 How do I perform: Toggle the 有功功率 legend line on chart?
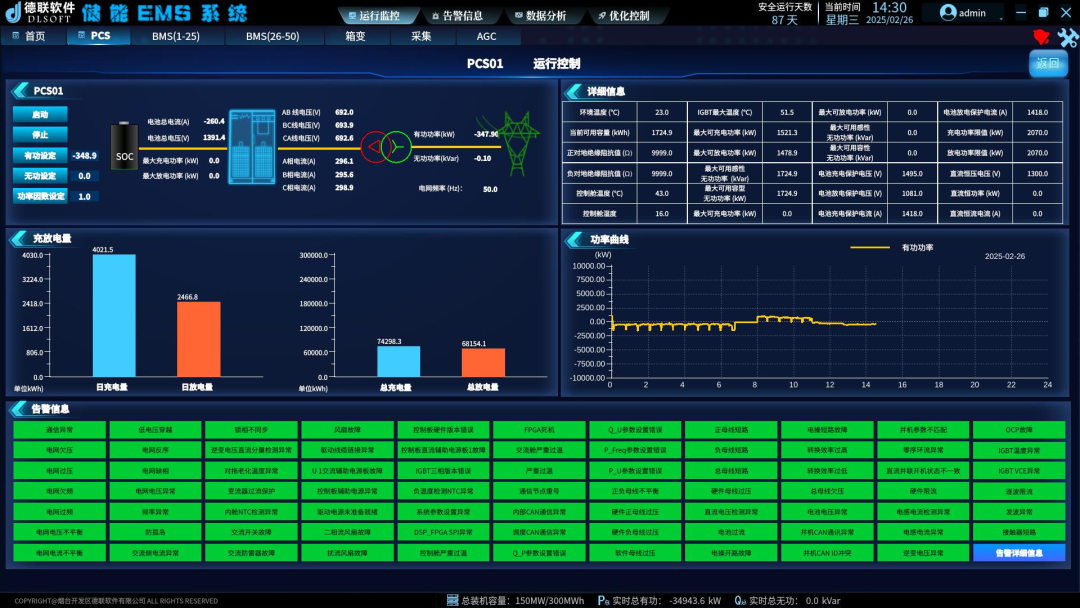(870, 247)
